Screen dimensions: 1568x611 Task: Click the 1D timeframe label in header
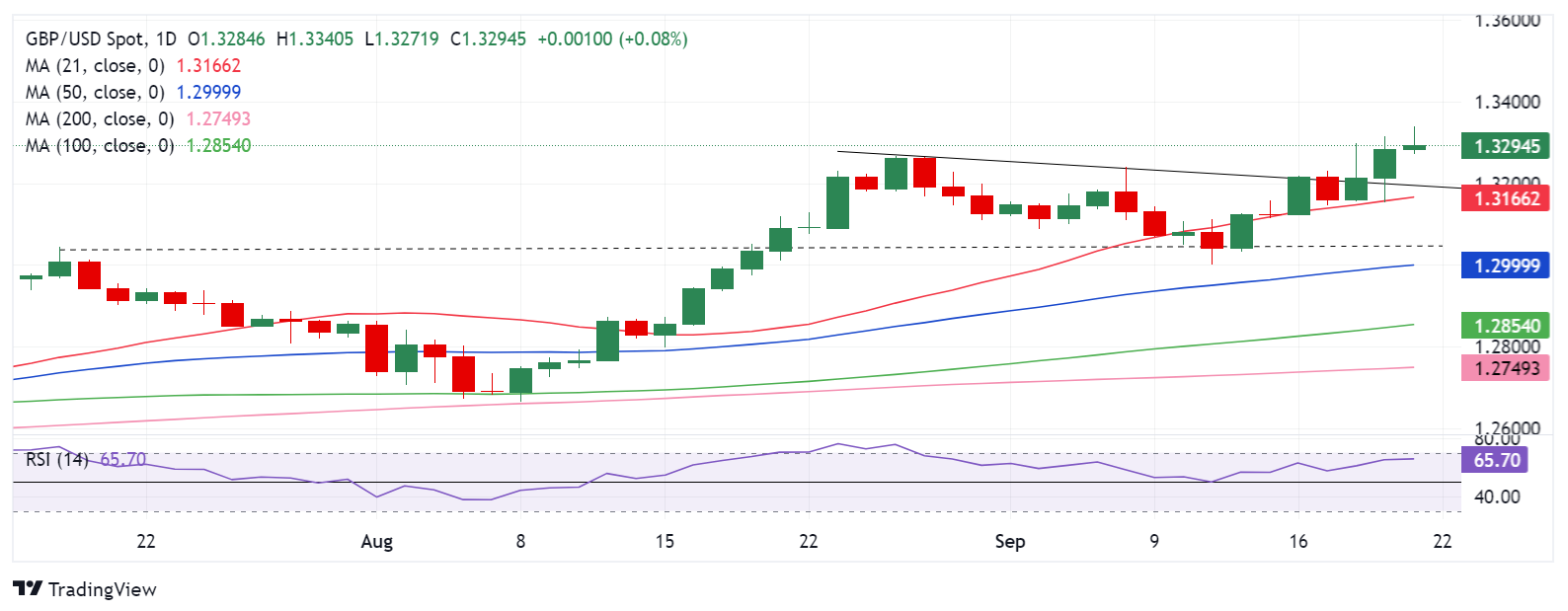click(x=166, y=39)
